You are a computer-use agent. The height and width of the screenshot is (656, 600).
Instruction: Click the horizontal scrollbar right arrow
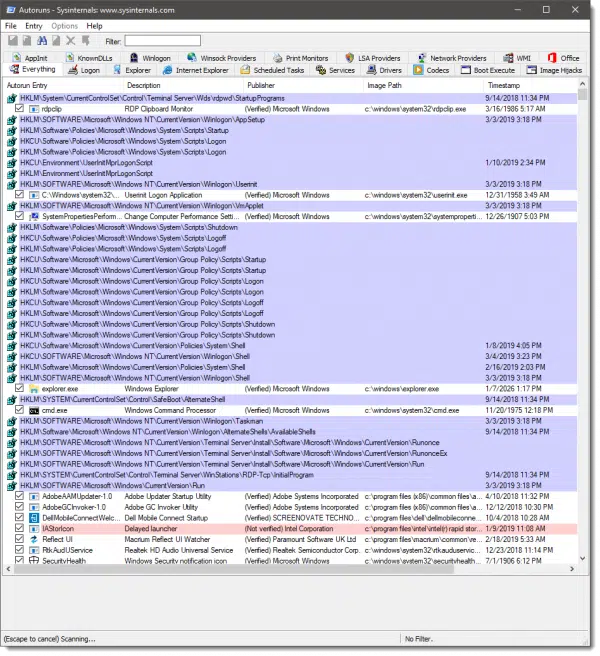pyautogui.click(x=572, y=569)
